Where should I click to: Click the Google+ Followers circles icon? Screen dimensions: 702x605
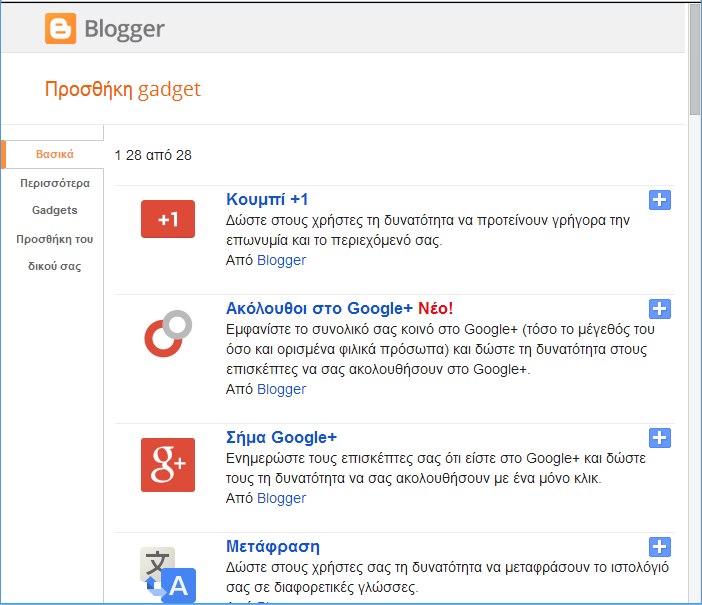click(167, 333)
